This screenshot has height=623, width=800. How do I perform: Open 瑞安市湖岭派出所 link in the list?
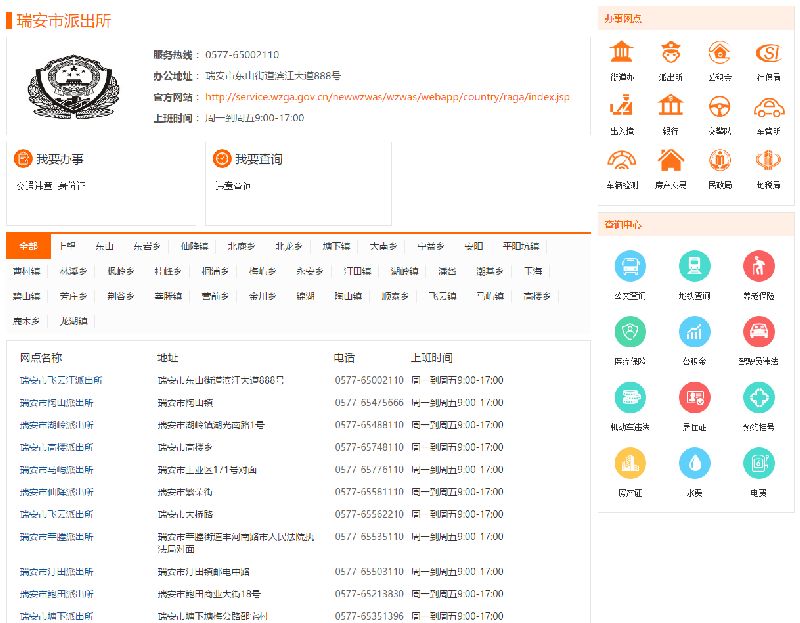[x=57, y=425]
